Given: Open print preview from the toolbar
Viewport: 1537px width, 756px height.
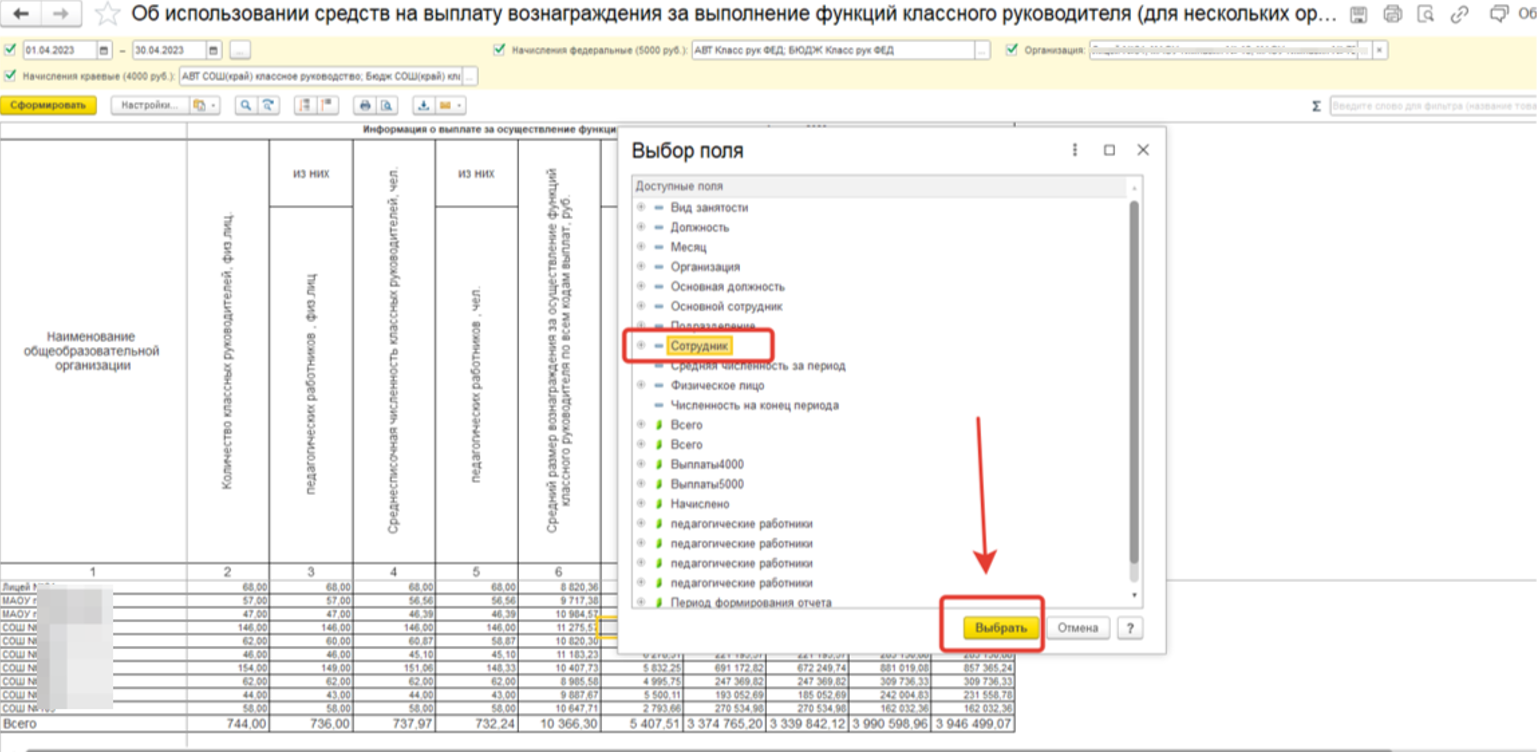Looking at the screenshot, I should (x=384, y=106).
